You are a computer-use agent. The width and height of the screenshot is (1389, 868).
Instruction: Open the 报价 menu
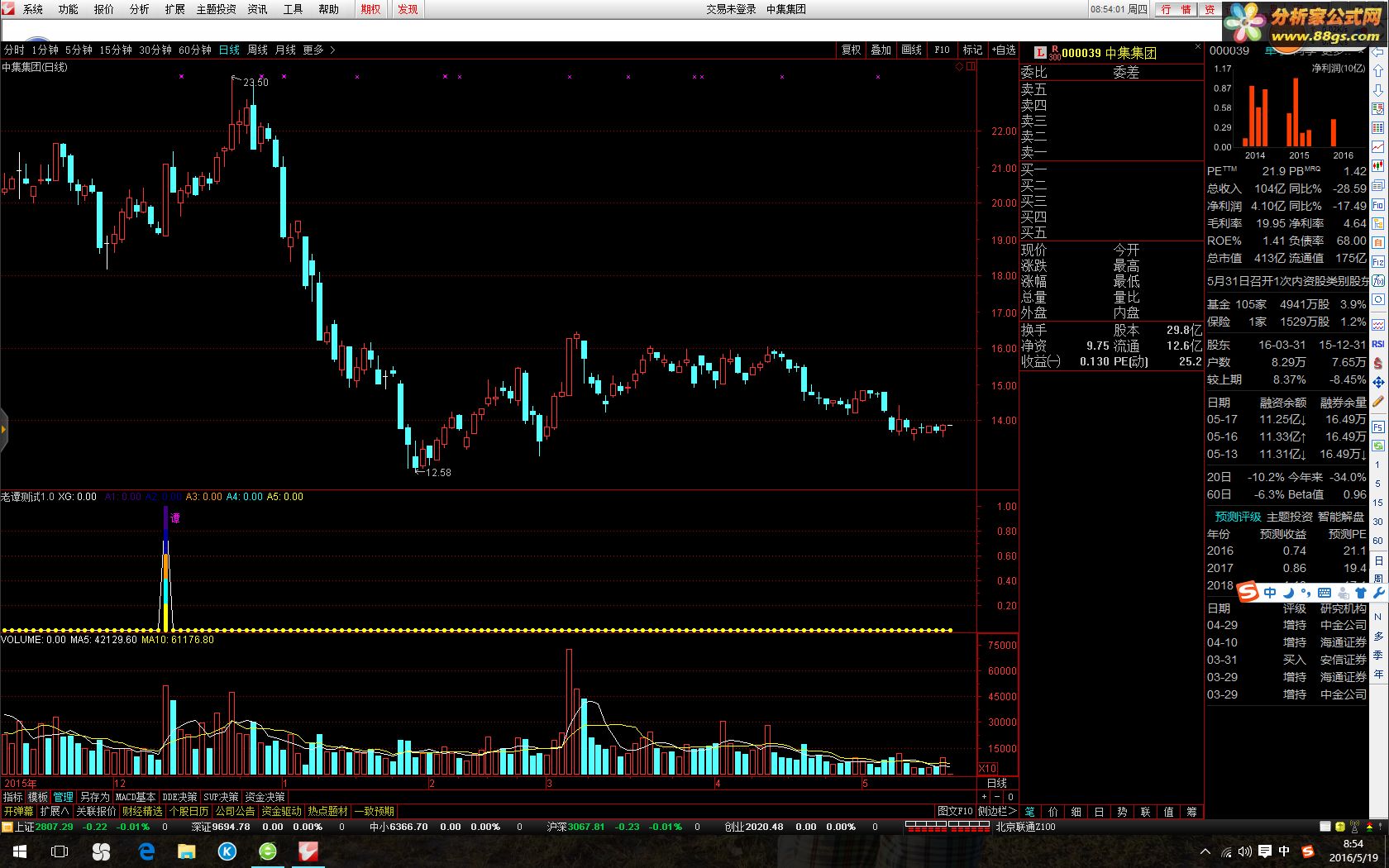click(x=104, y=9)
